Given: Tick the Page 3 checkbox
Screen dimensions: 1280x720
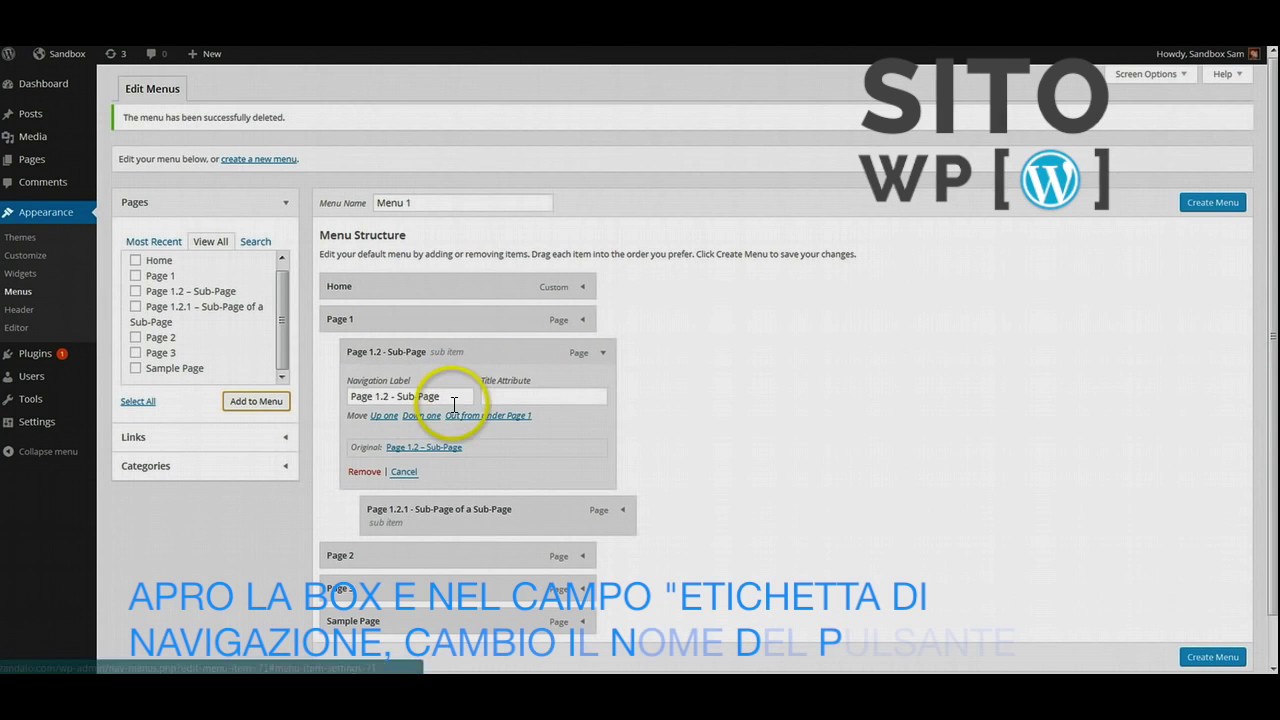Looking at the screenshot, I should point(135,352).
